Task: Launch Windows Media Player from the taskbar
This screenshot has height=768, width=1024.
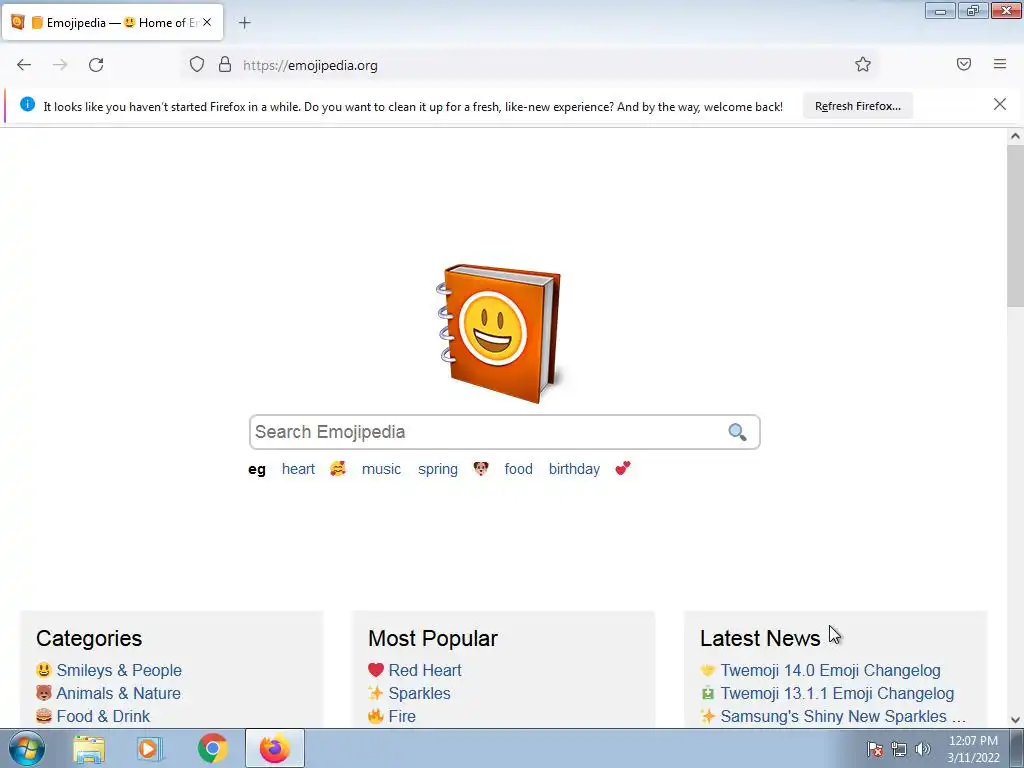Action: pos(150,748)
